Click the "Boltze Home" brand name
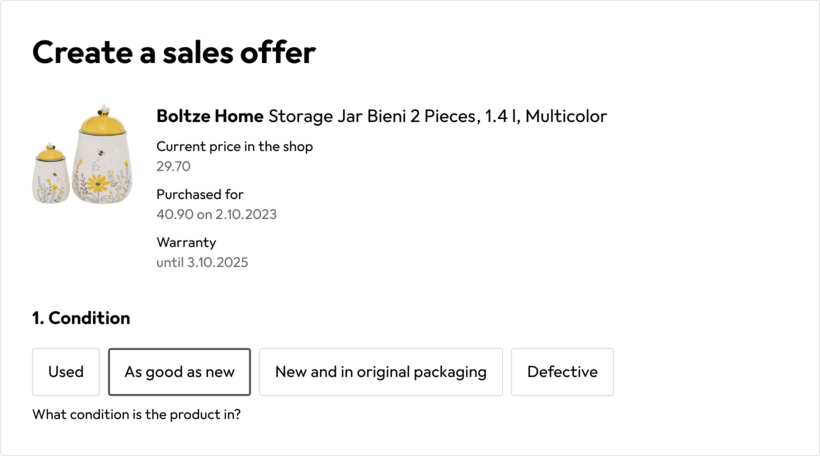 pos(210,116)
